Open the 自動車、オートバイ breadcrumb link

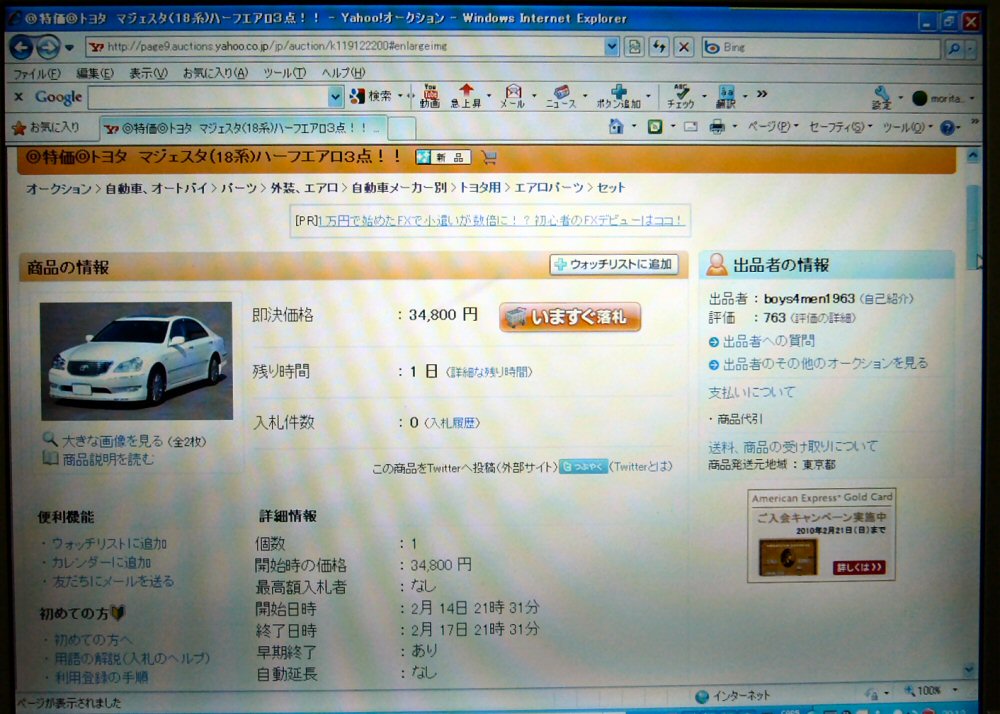pos(156,188)
